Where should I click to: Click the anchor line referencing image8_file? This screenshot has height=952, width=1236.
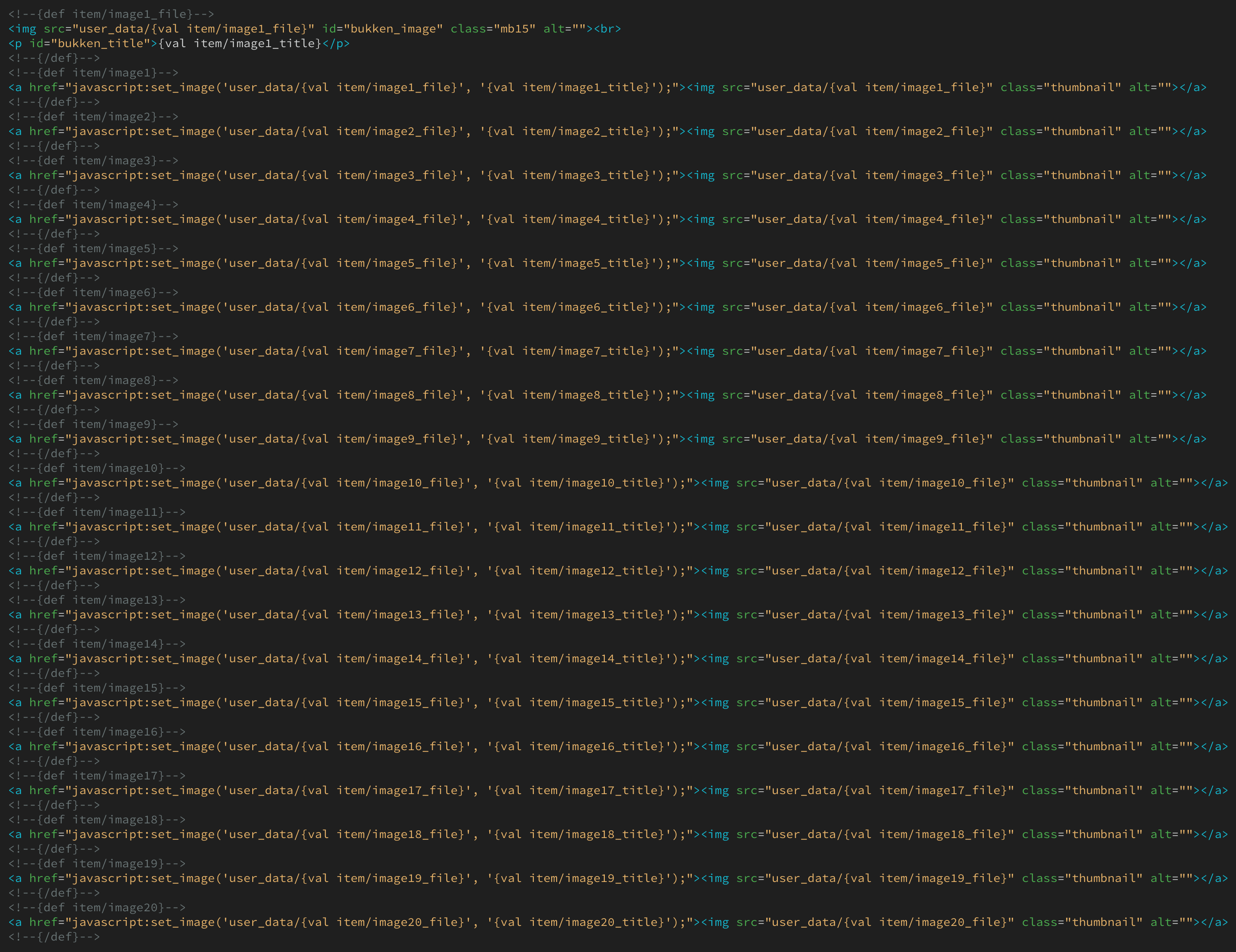click(x=607, y=395)
